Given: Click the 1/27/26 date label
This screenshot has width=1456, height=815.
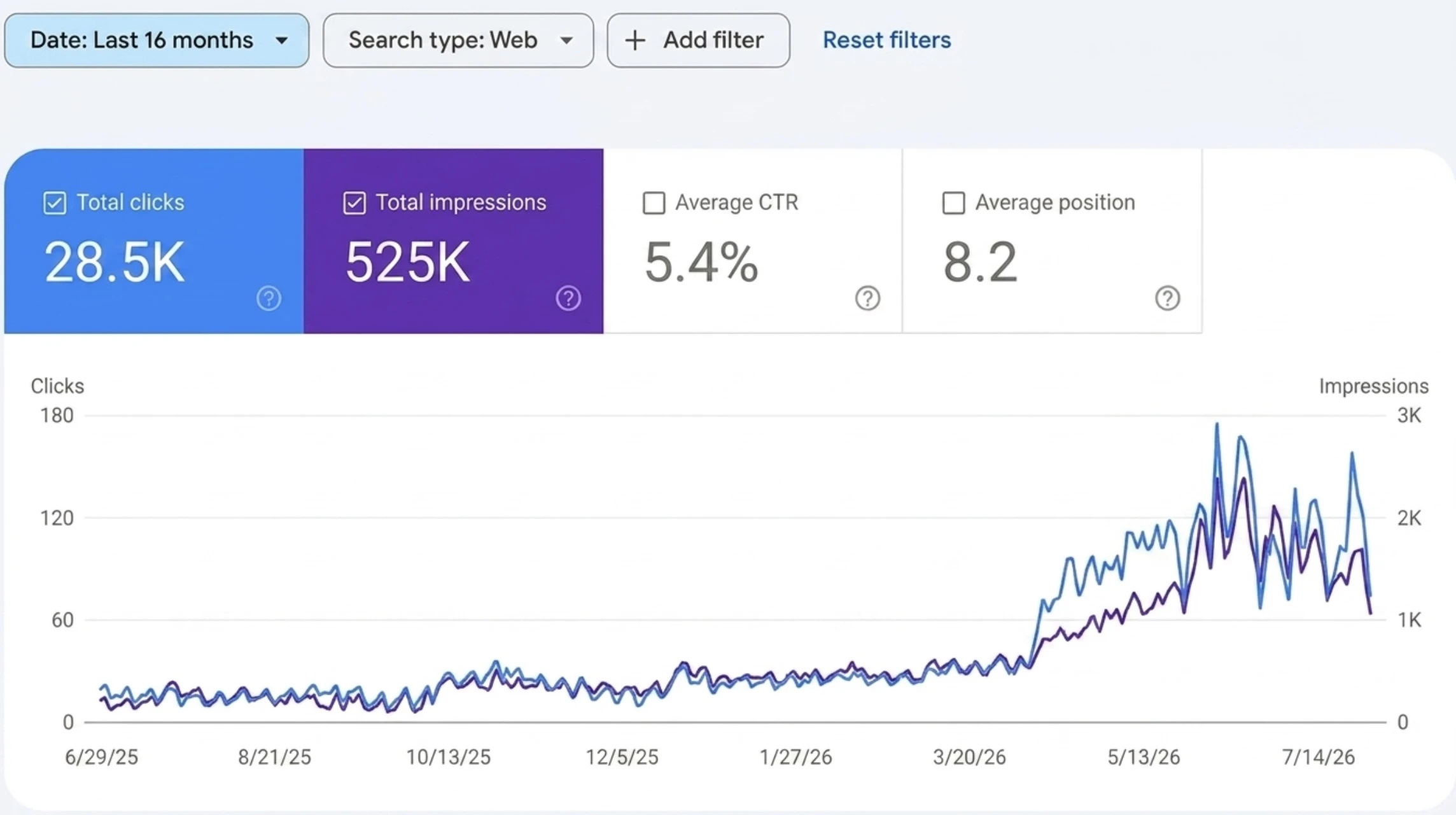Looking at the screenshot, I should point(796,757).
